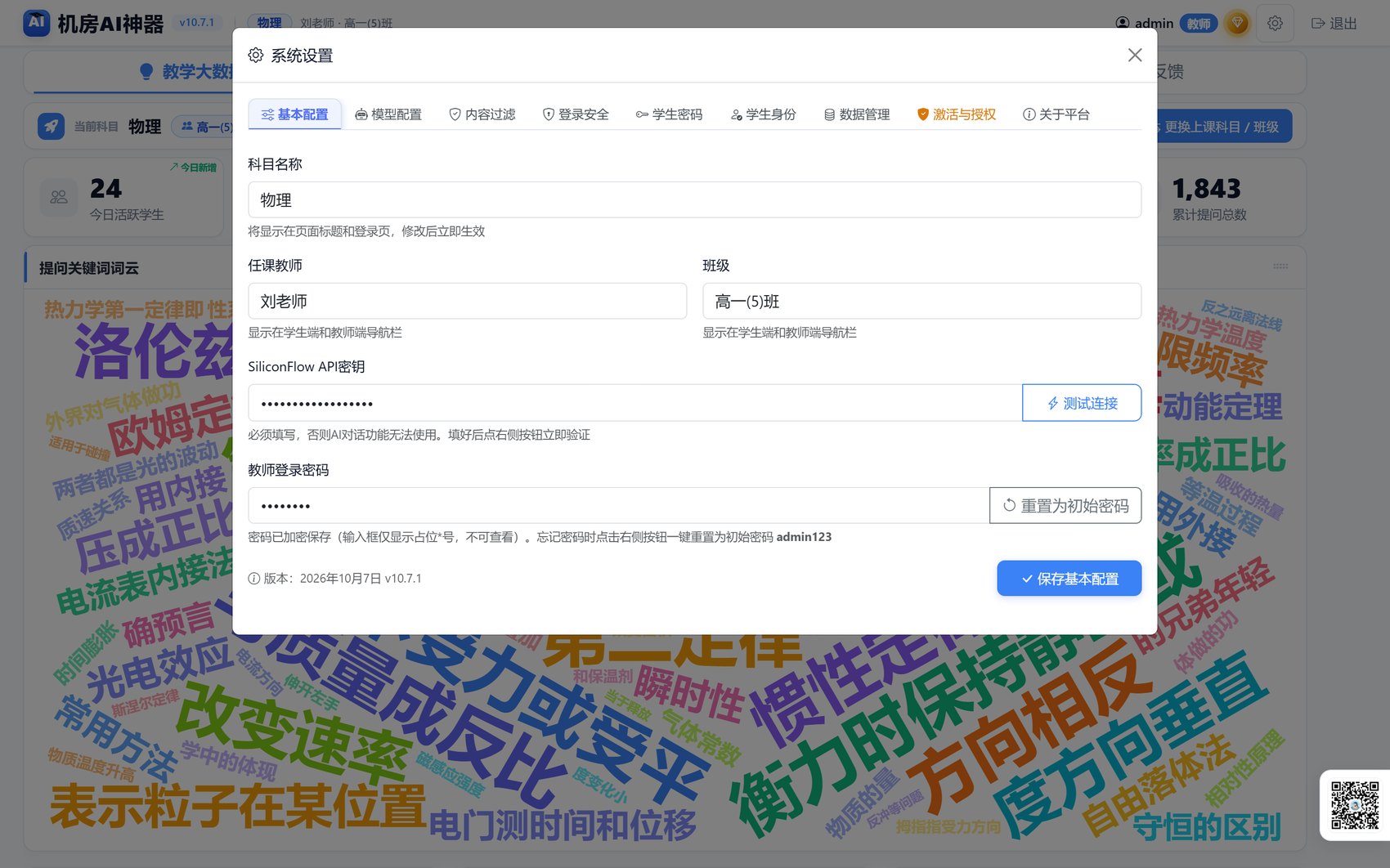Click the lightning icon in 测试连接

pyautogui.click(x=1053, y=404)
